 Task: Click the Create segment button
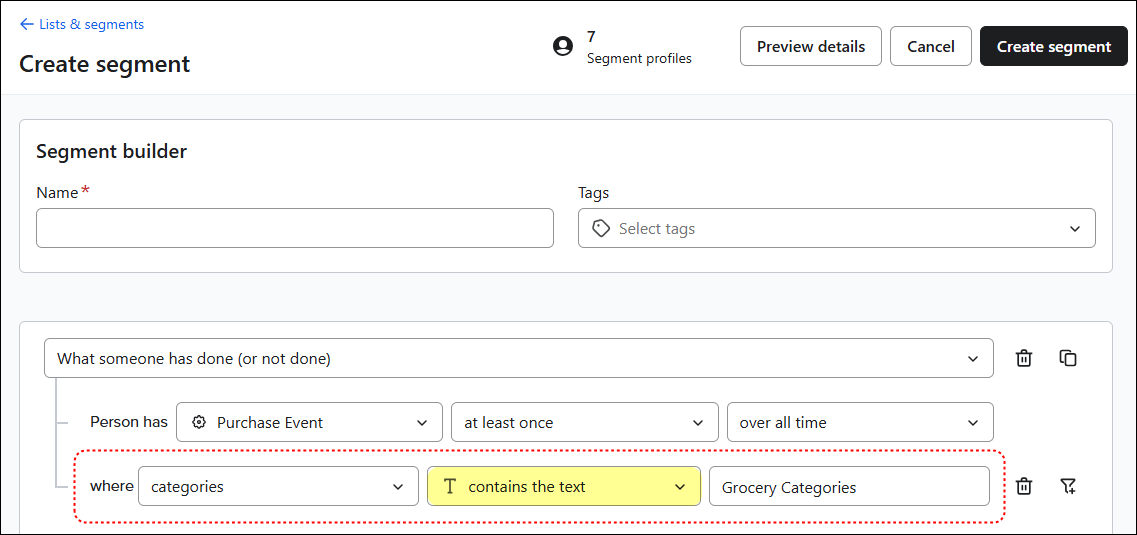point(1053,46)
